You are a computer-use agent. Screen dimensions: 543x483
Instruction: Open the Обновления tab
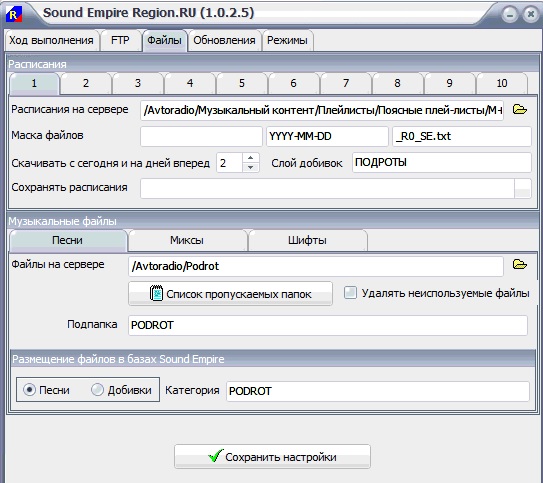224,41
